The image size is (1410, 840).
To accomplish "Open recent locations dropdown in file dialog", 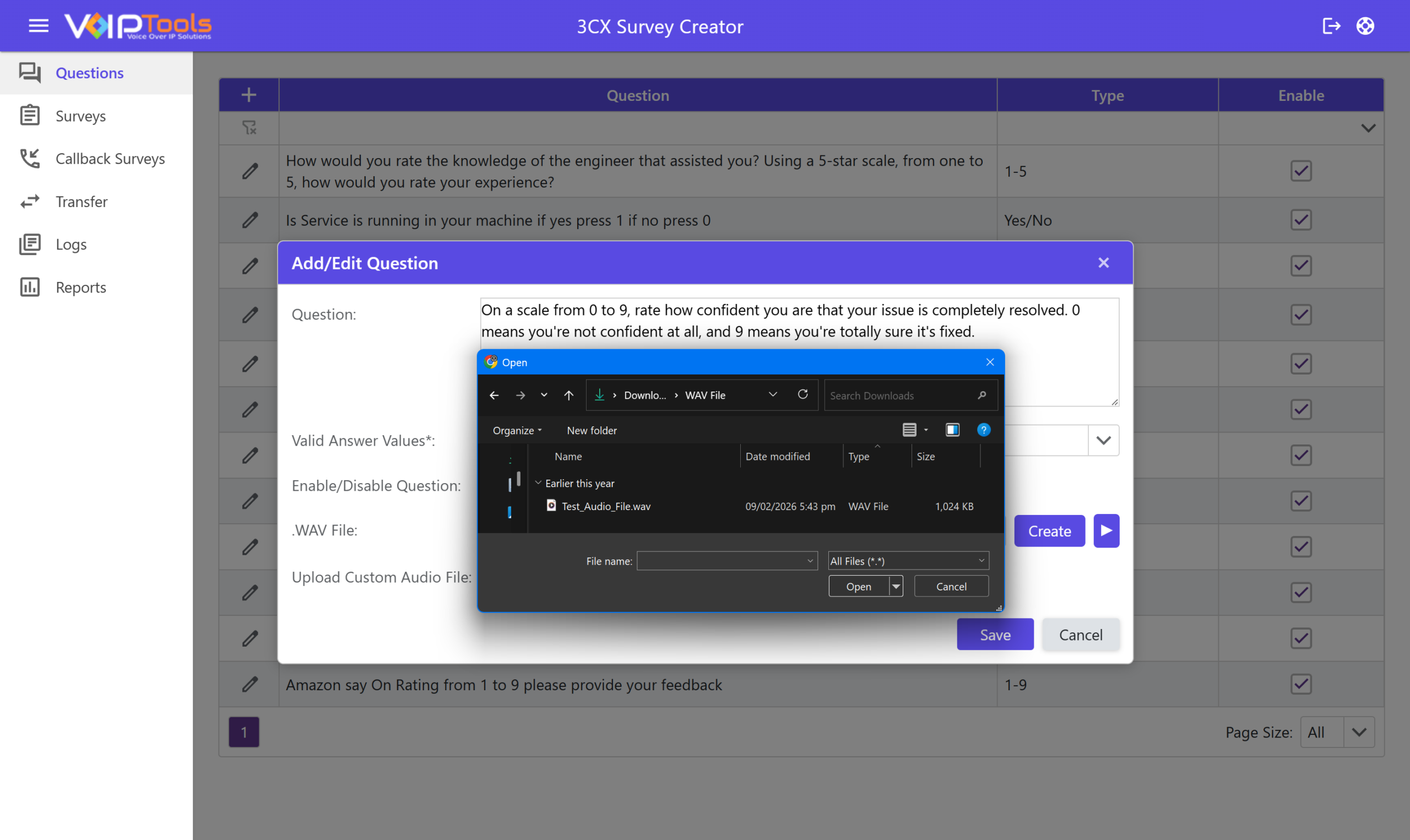I will tap(544, 395).
